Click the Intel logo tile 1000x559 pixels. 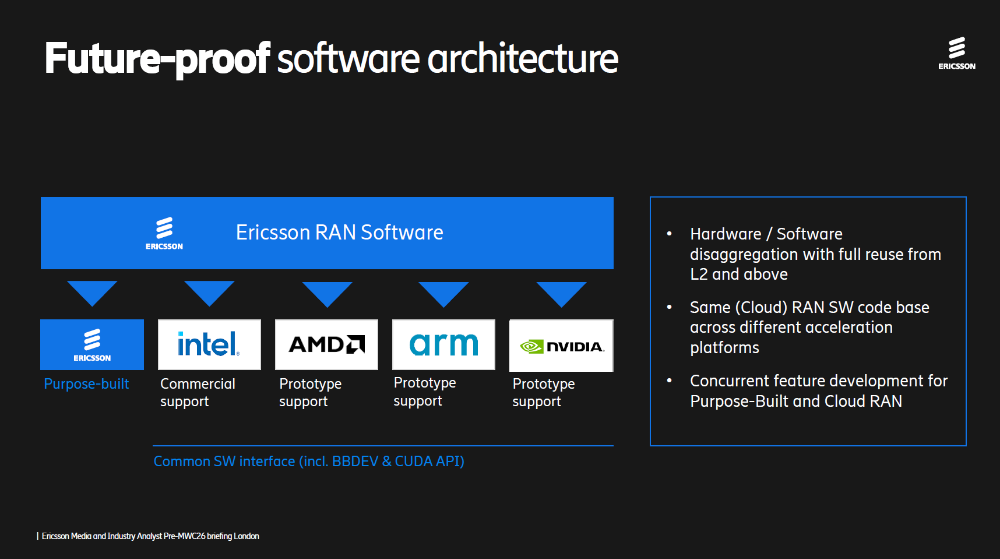tap(209, 344)
